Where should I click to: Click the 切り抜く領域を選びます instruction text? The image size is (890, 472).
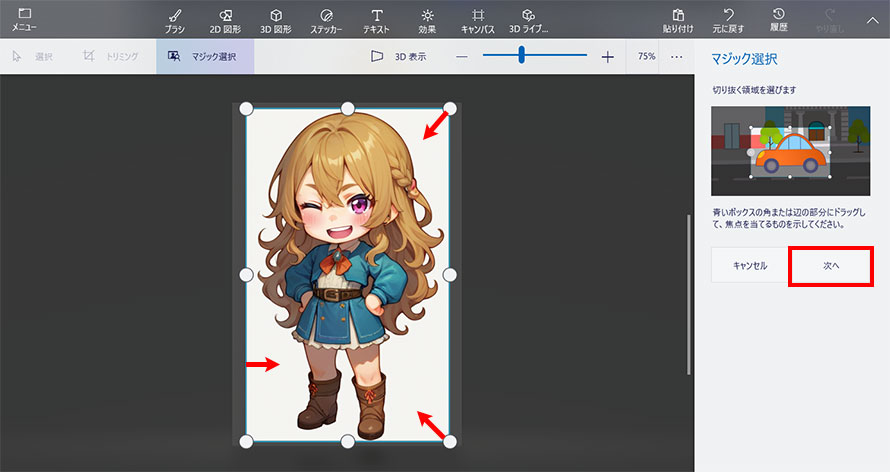[x=754, y=90]
